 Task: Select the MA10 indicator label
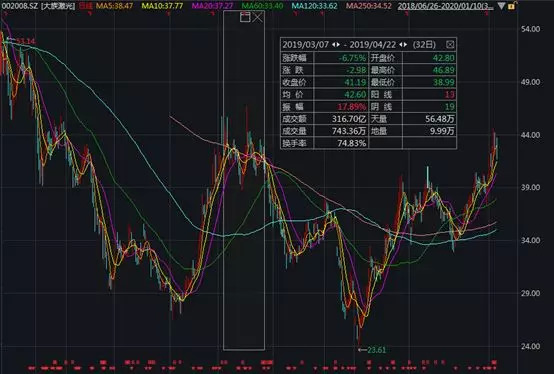point(163,6)
